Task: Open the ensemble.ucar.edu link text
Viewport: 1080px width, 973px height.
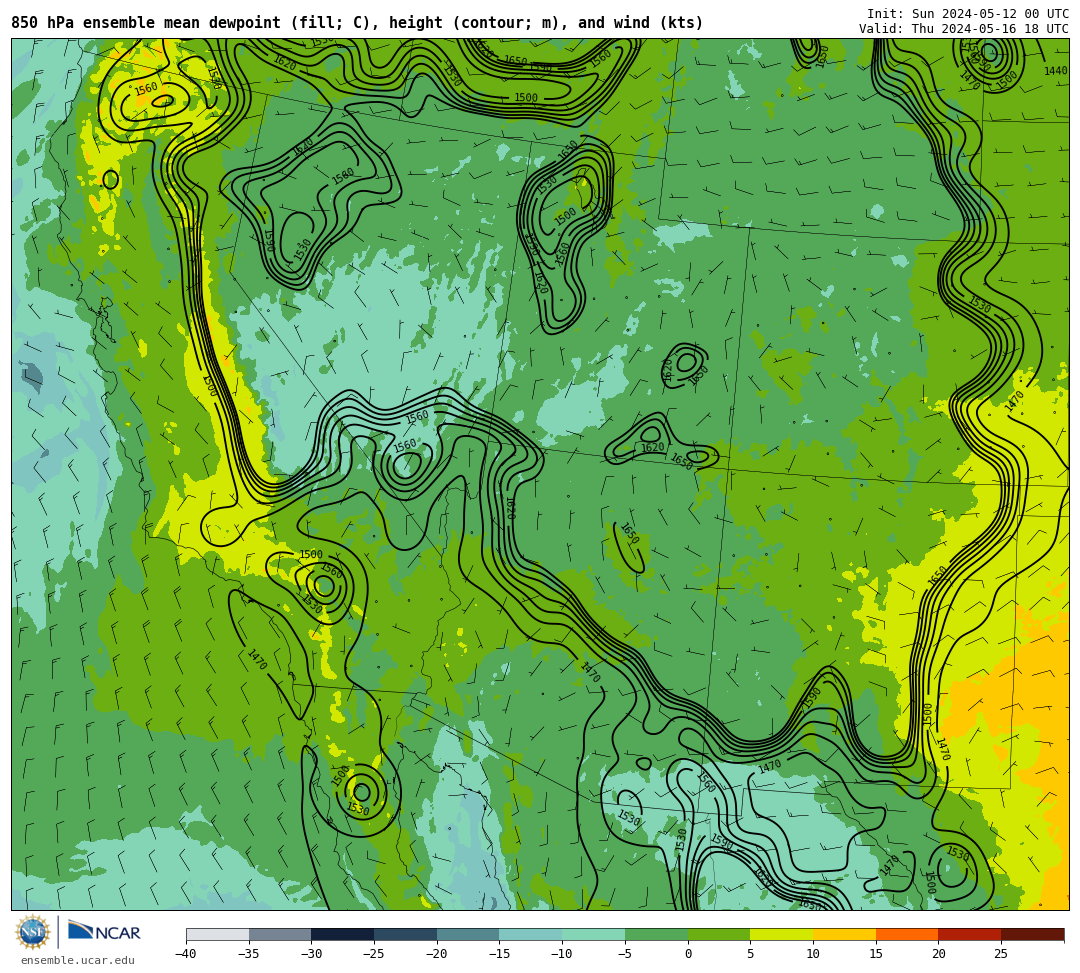Action: click(x=78, y=961)
